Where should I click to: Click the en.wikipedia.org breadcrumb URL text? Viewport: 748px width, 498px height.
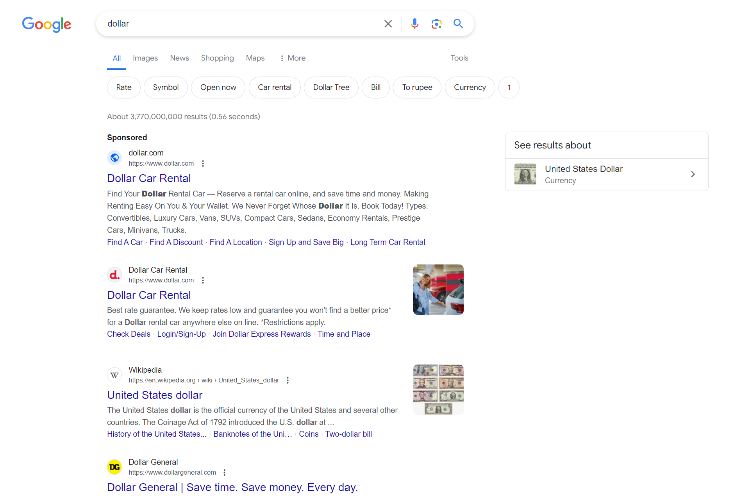tap(204, 381)
